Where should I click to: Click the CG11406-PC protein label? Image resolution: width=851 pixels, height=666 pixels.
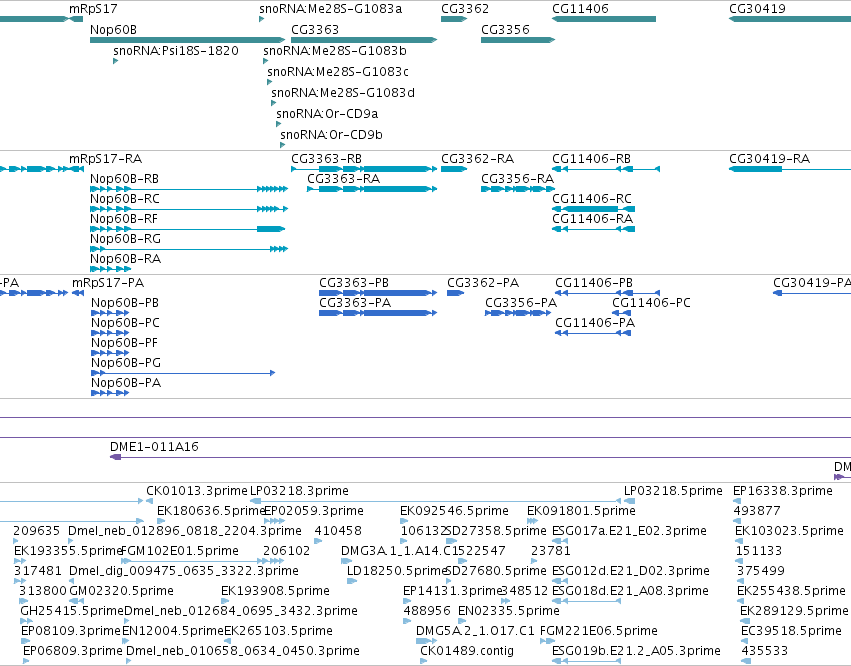(651, 303)
